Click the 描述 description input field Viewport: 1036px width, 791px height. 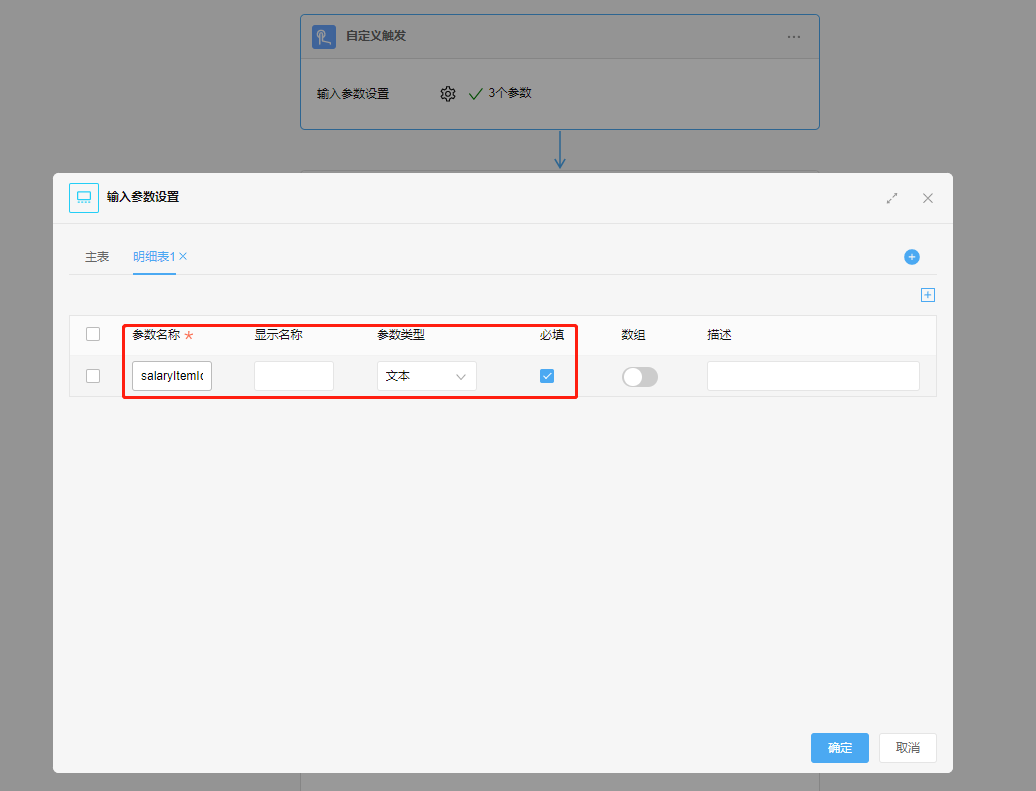813,376
